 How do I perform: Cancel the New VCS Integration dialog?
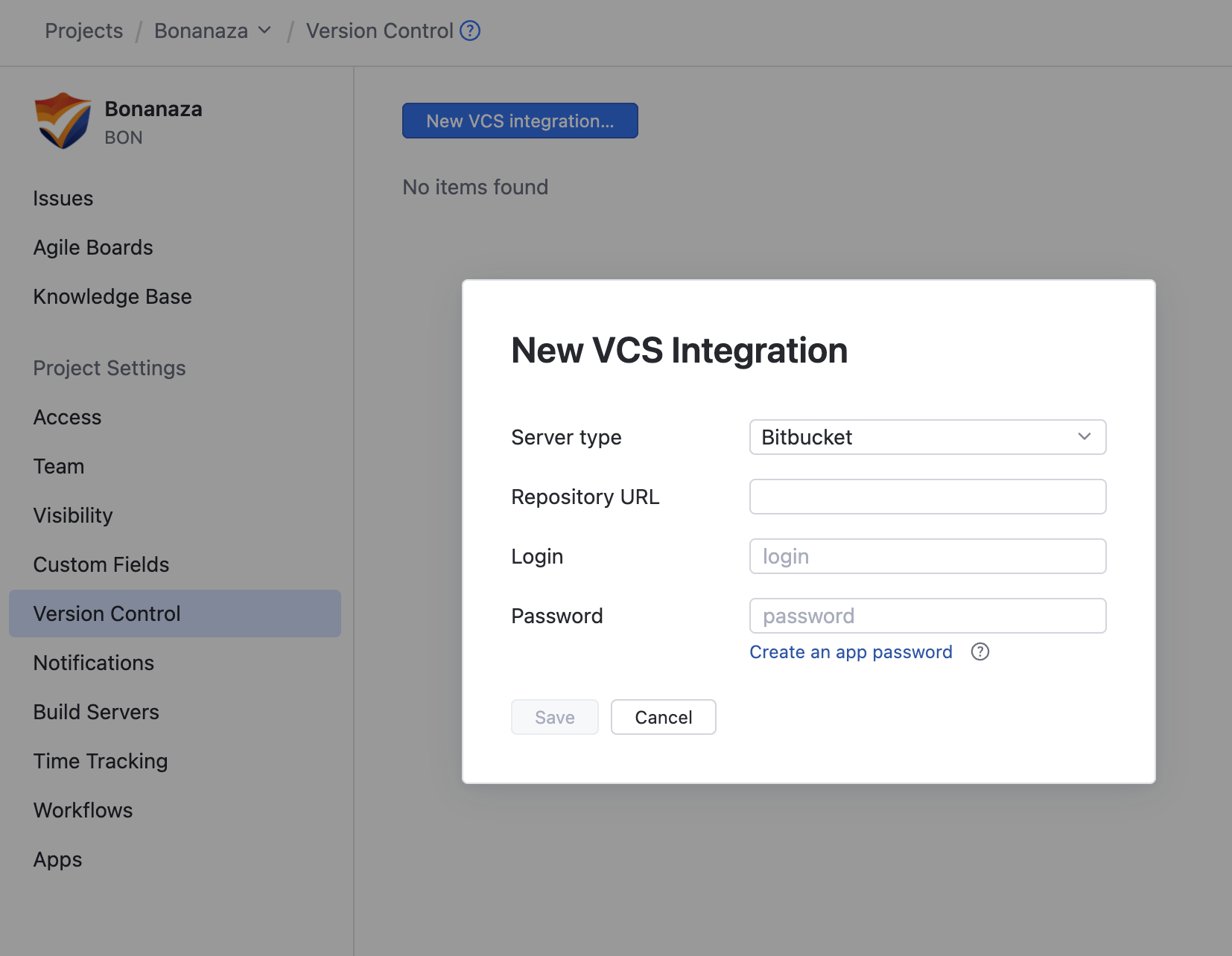tap(664, 717)
